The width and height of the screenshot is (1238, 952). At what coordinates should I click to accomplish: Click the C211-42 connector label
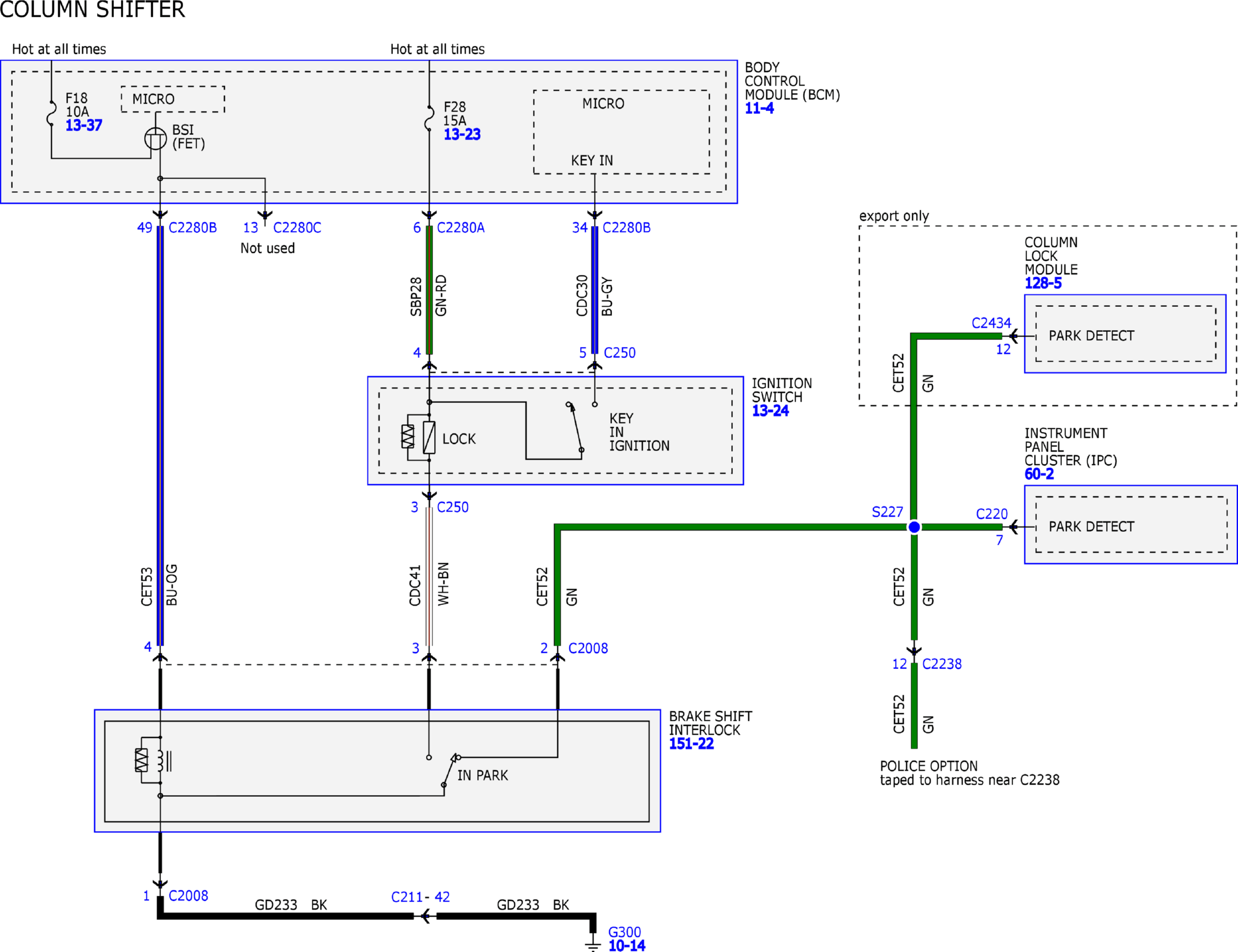(420, 897)
